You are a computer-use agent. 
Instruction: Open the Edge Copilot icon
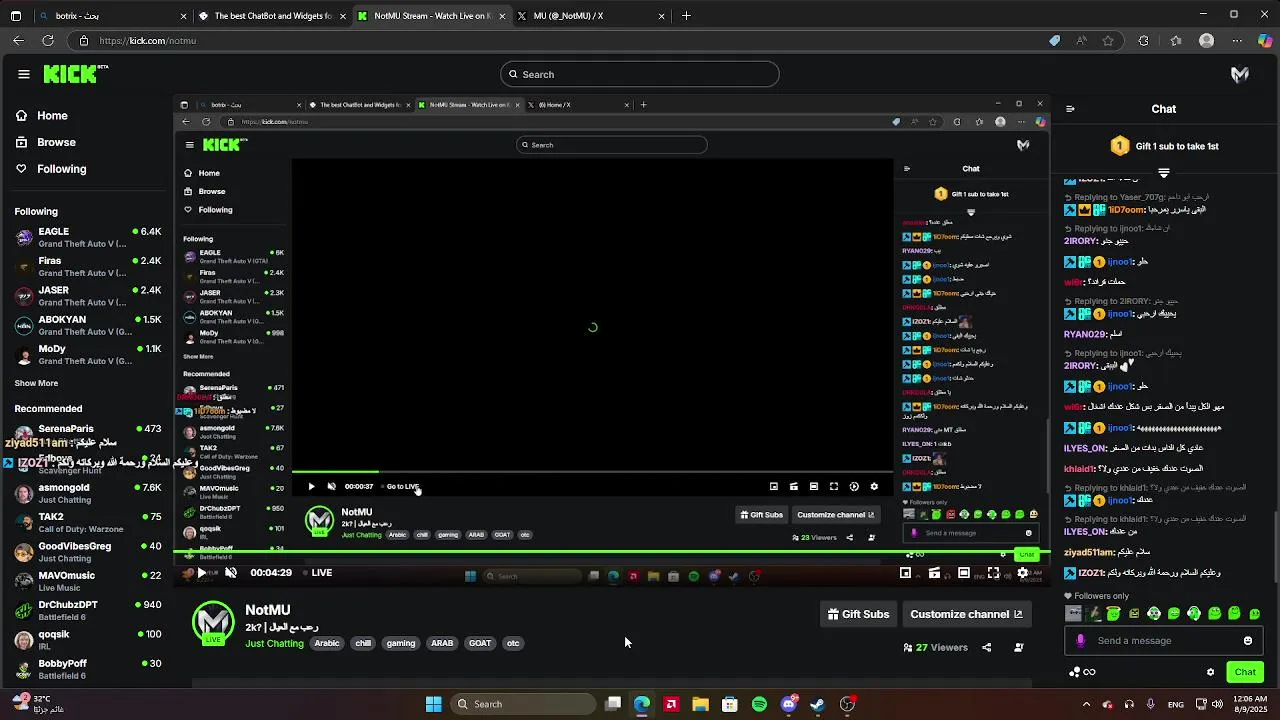point(1265,41)
